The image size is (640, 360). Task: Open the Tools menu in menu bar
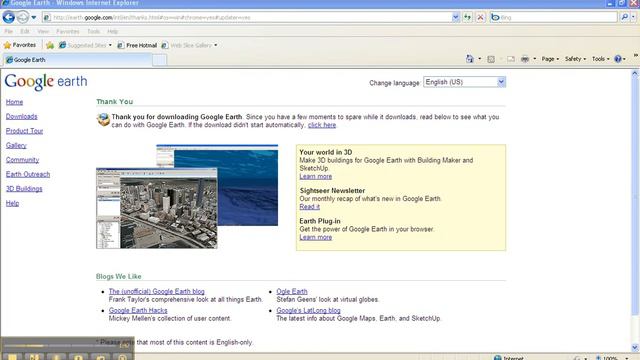pyautogui.click(x=93, y=31)
